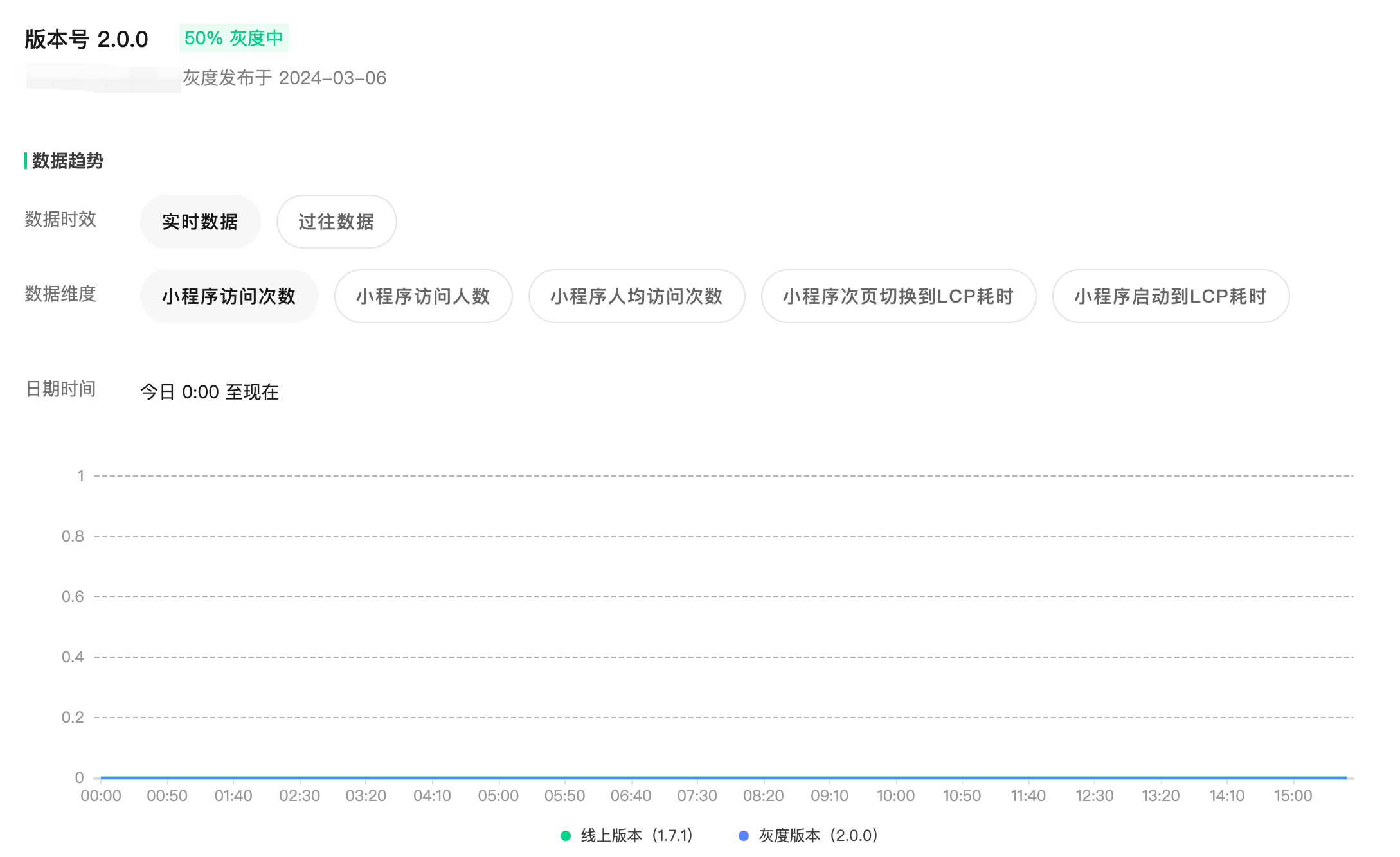Viewport: 1400px width, 857px height.
Task: Toggle blue 灰度版本 legend dot
Action: click(x=744, y=835)
